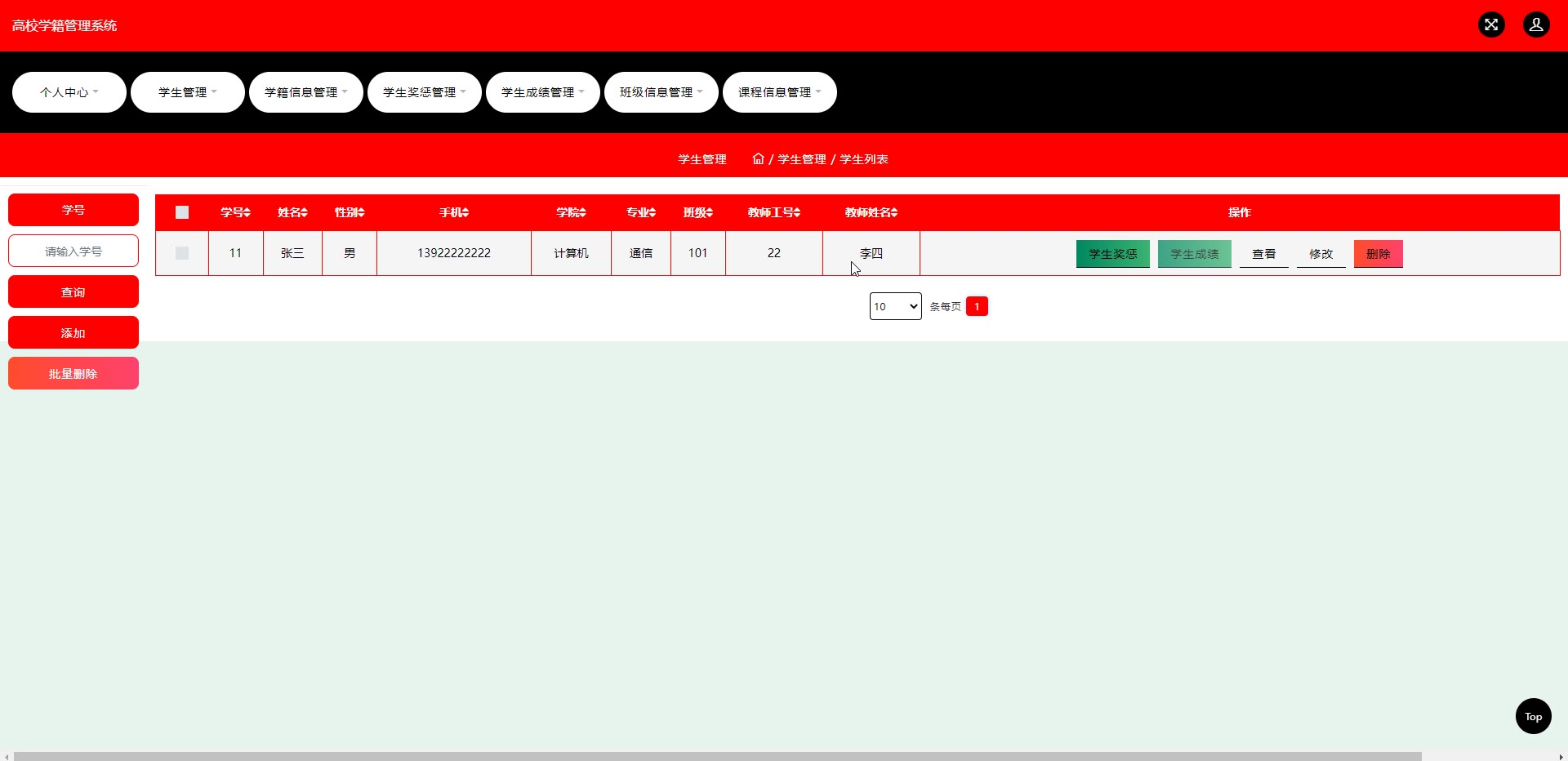Sort table by 专业 column
The width and height of the screenshot is (1568, 761).
click(x=641, y=212)
